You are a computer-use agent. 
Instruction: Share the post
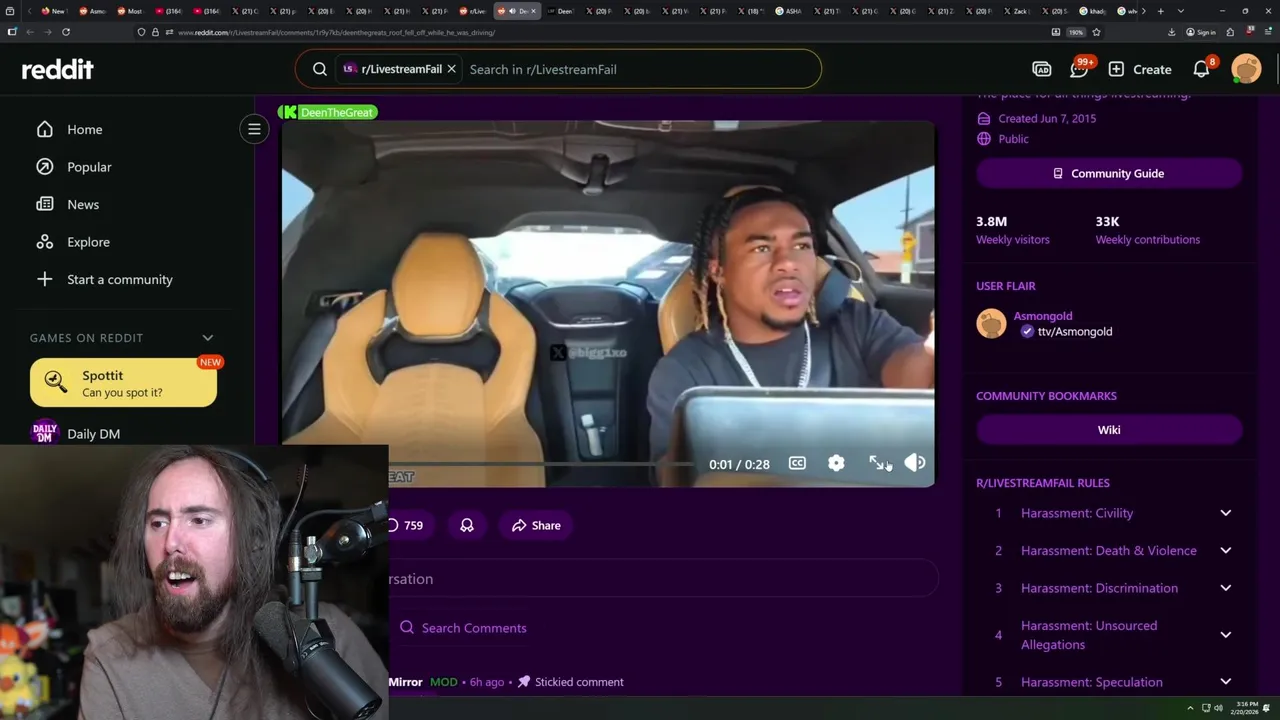coord(536,525)
